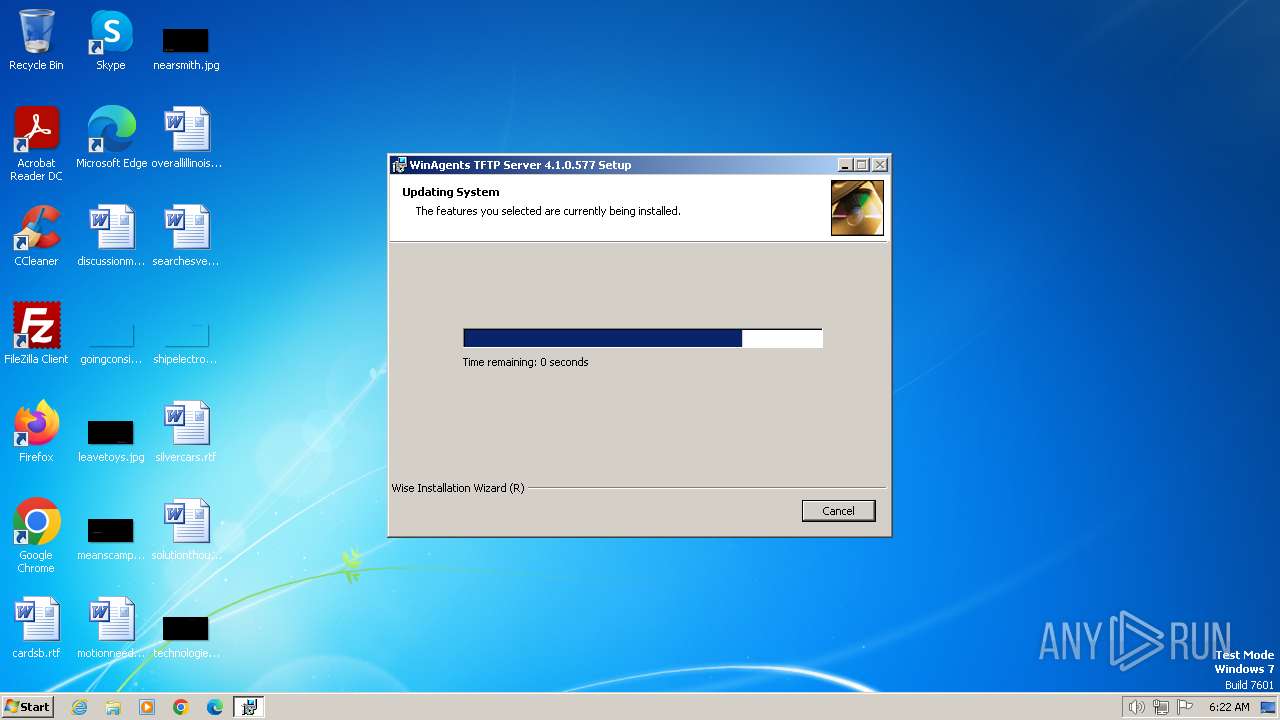Select the overallillinois document icon

[x=186, y=138]
